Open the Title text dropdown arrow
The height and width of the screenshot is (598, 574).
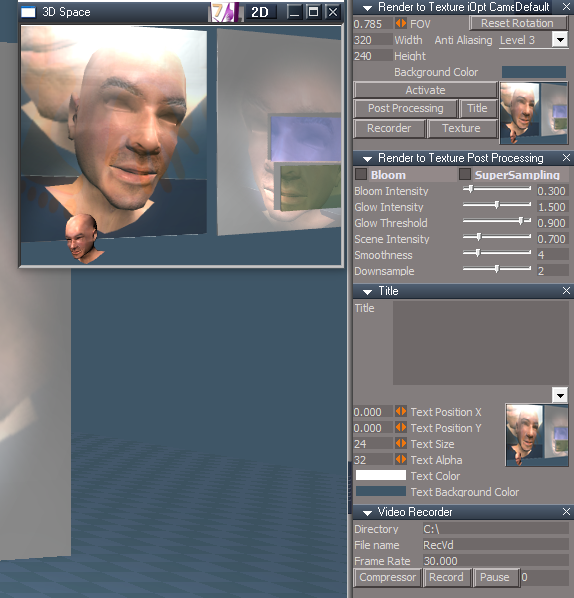click(x=560, y=395)
